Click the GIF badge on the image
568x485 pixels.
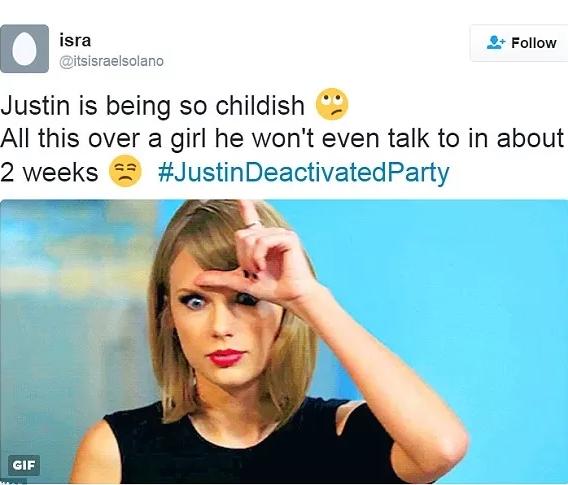tap(24, 465)
